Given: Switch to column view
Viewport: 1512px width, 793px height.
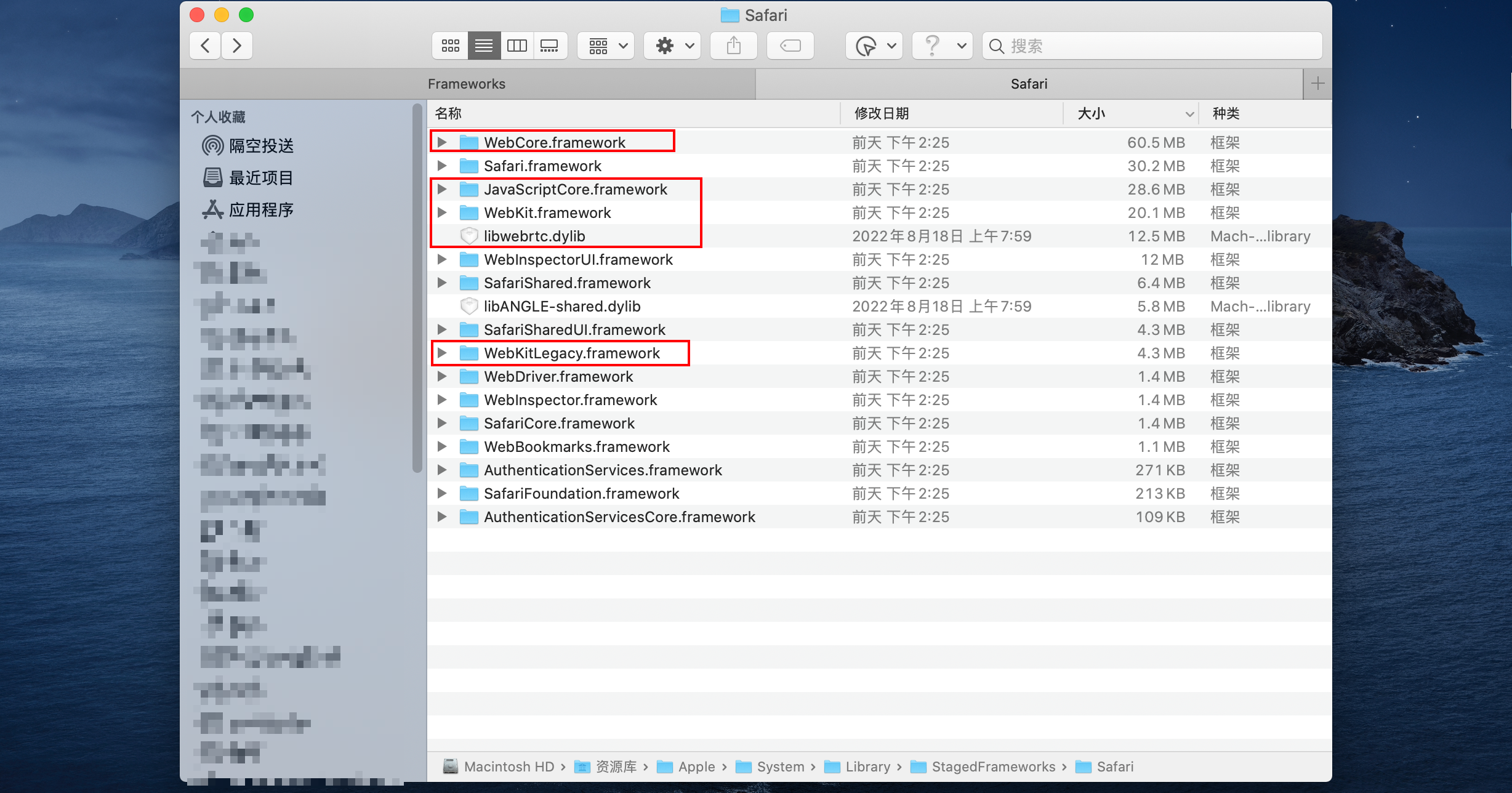Looking at the screenshot, I should click(517, 45).
